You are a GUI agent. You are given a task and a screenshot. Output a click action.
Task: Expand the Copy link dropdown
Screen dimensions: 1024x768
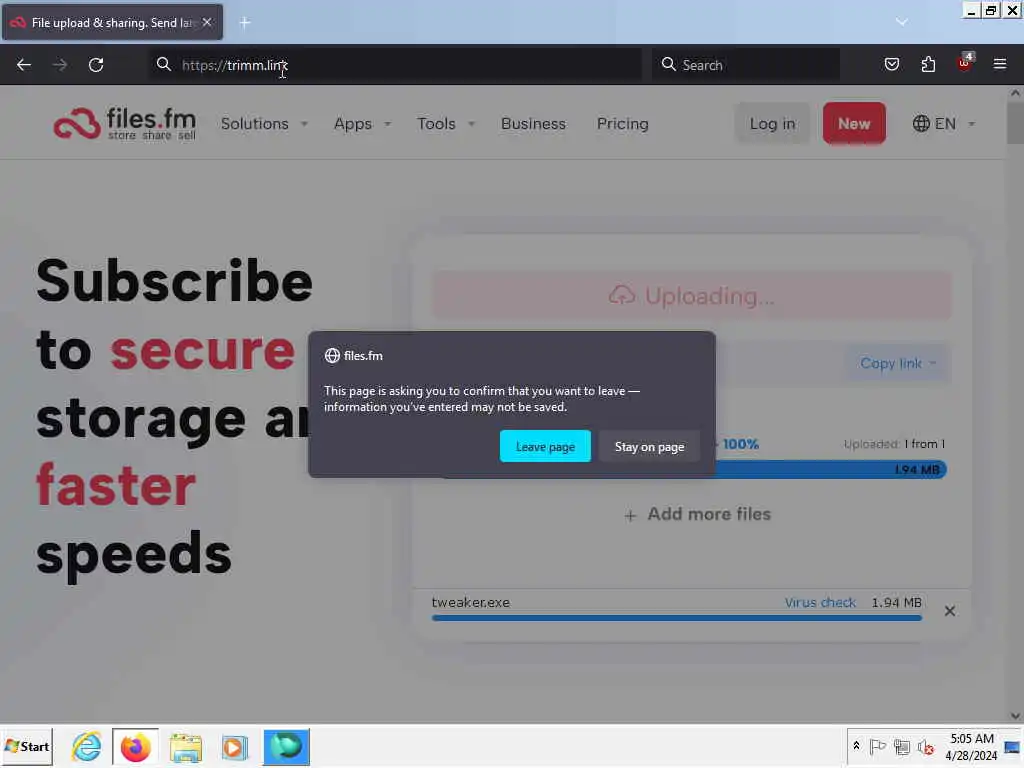coord(897,363)
